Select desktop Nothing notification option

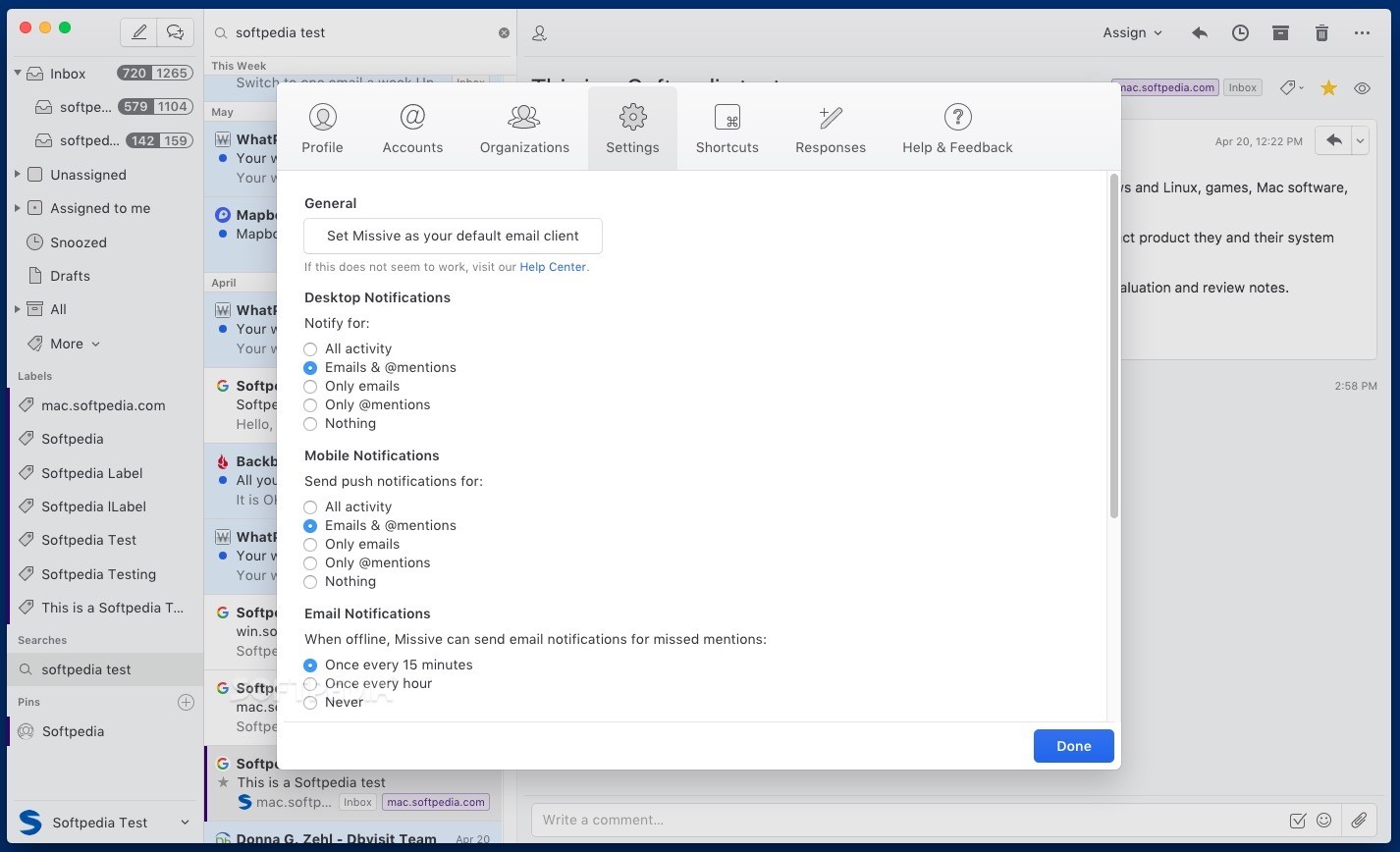click(x=310, y=423)
